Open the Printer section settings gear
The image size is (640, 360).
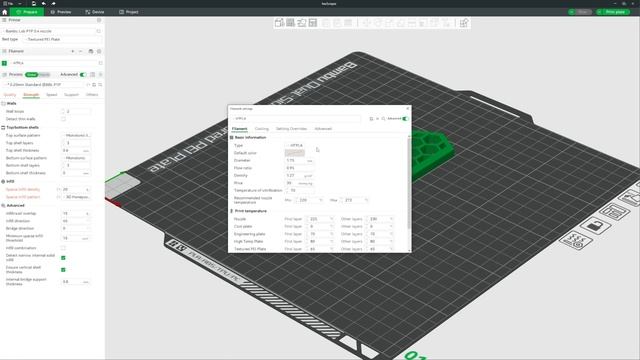tap(99, 20)
